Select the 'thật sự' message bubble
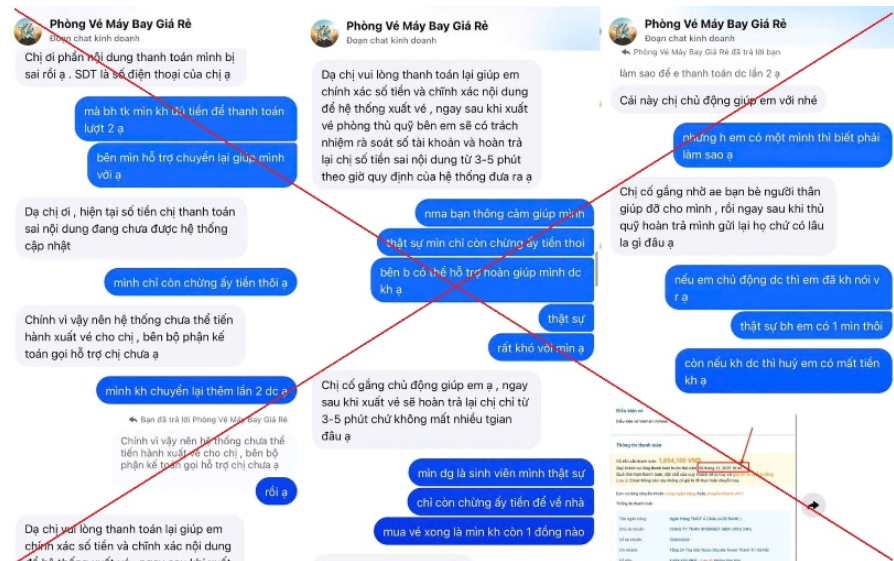Viewport: 894px width, 561px height. click(x=566, y=319)
